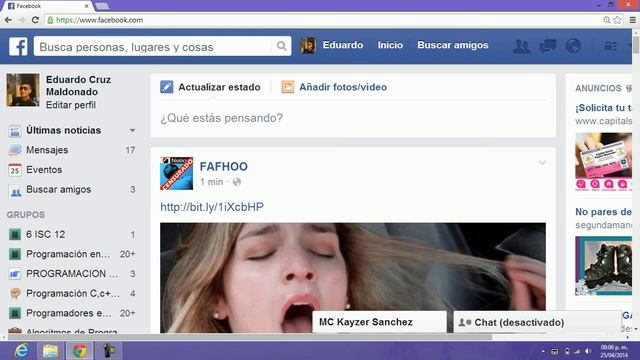Bookmark page with the star icon
640x360 pixels.
point(618,20)
